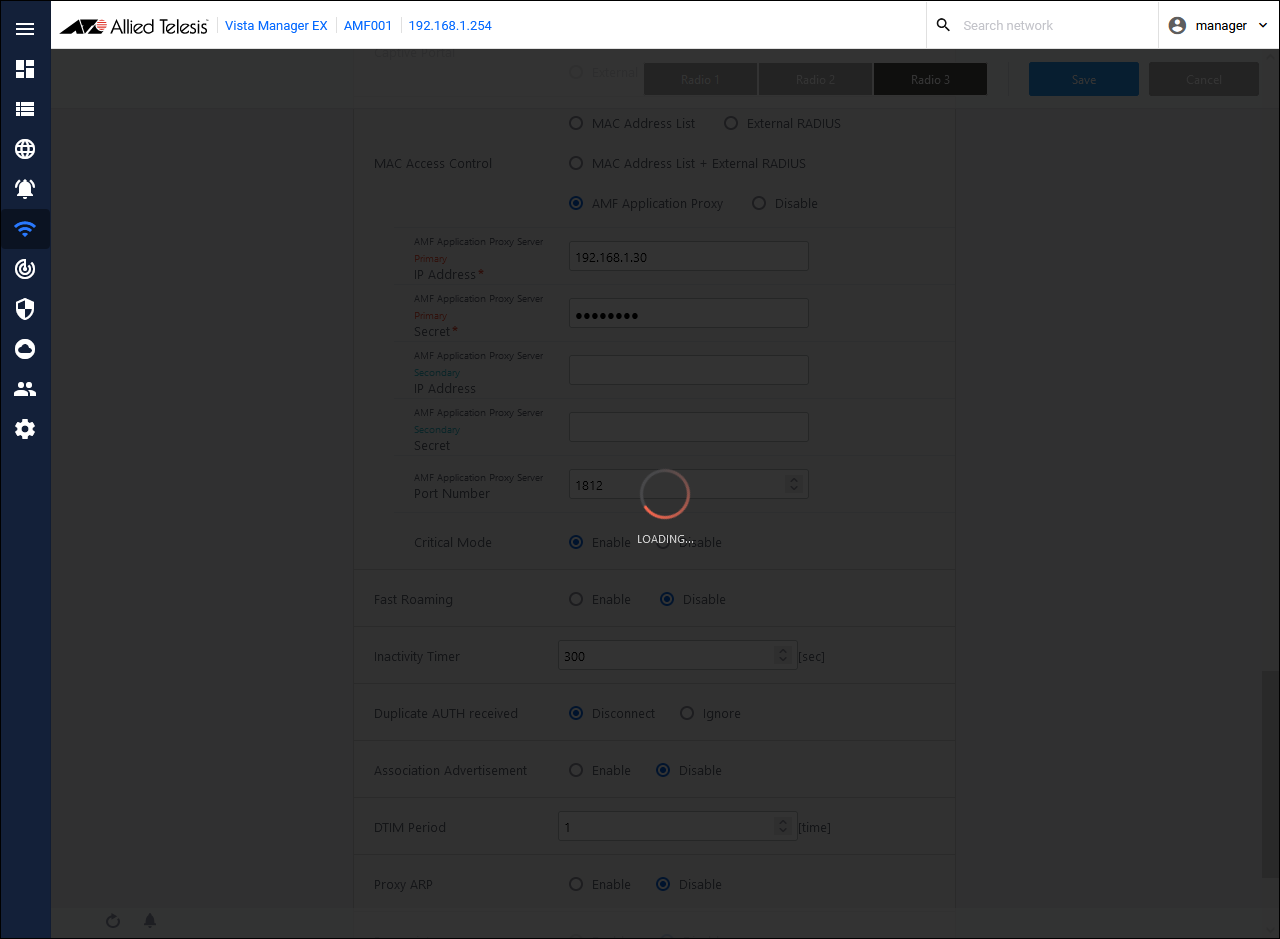This screenshot has height=939, width=1280.
Task: Select the wireless Wi-Fi sidebar icon
Action: [25, 229]
